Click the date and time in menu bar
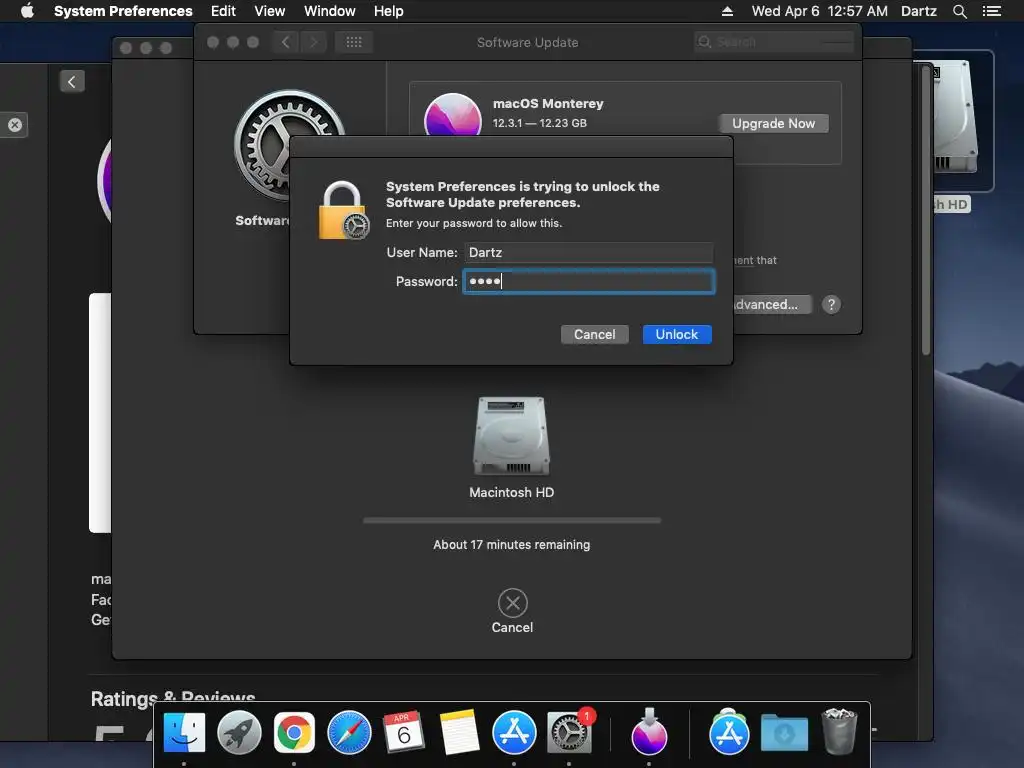This screenshot has width=1024, height=768. coord(819,11)
